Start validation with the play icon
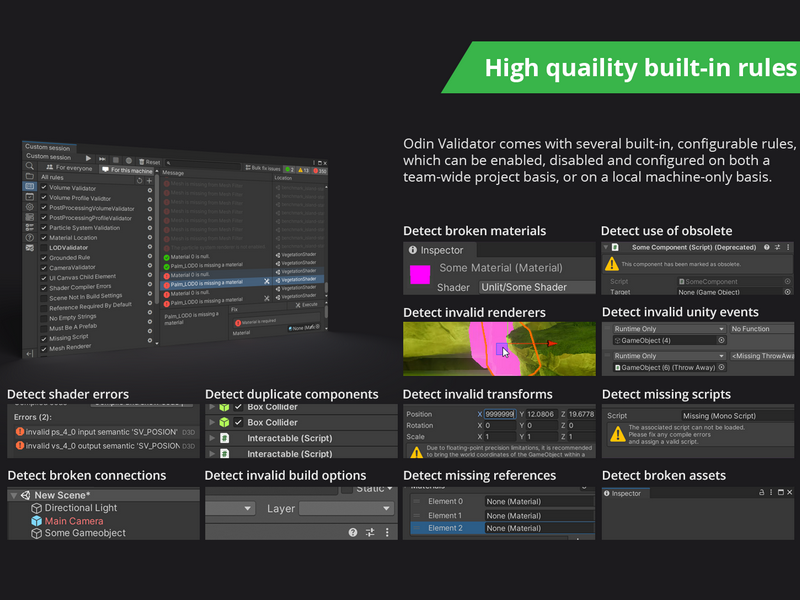The width and height of the screenshot is (800, 600). (88, 159)
